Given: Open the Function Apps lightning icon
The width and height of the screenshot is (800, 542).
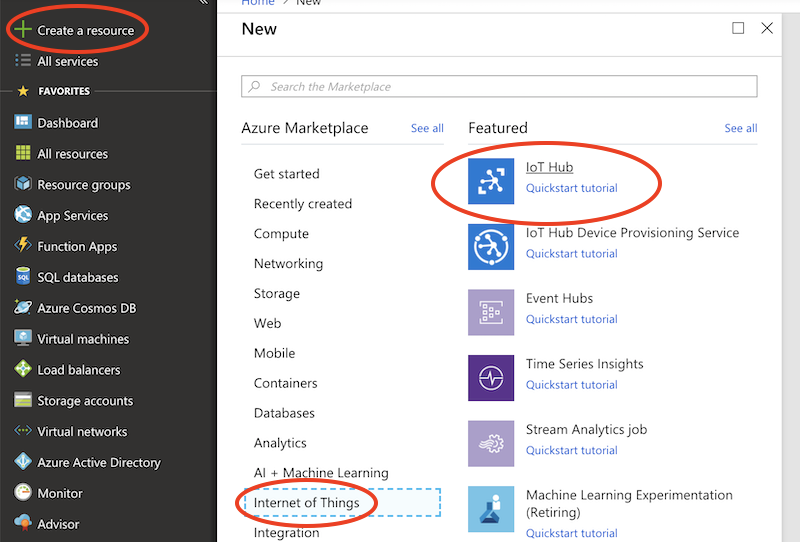Looking at the screenshot, I should pos(23,245).
